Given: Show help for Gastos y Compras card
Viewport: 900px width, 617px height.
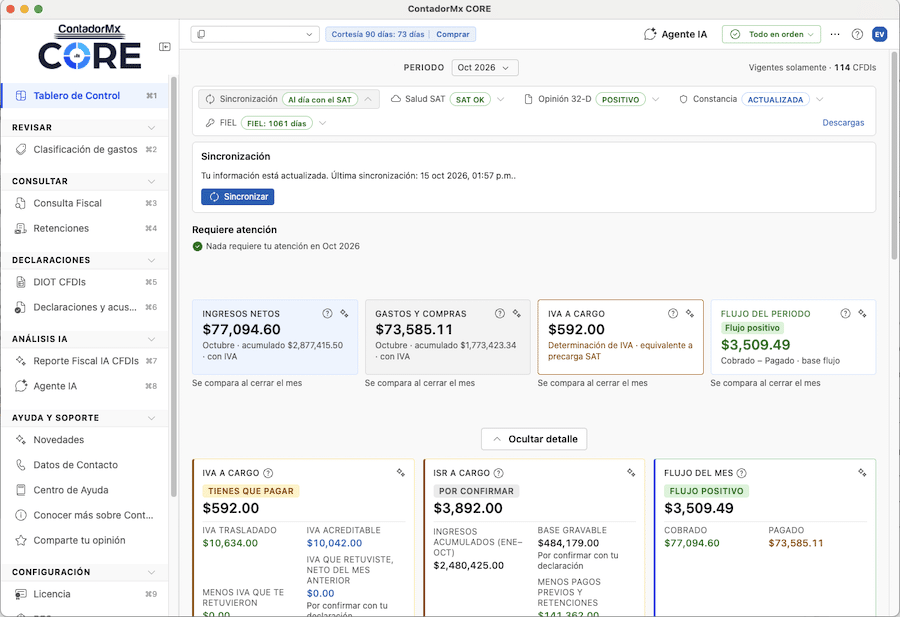Looking at the screenshot, I should pyautogui.click(x=500, y=313).
